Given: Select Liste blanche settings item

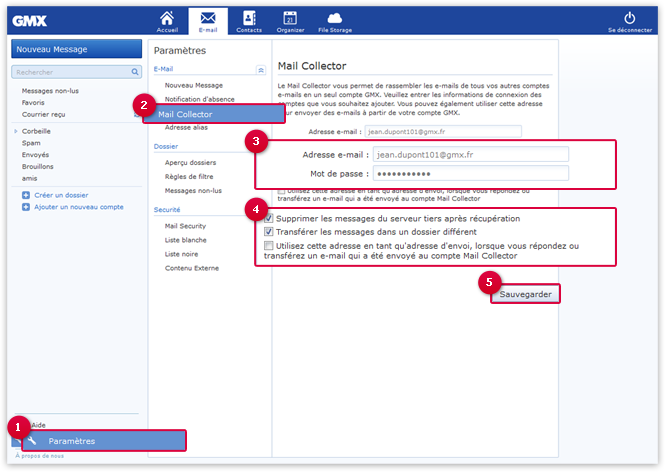Looking at the screenshot, I should tap(185, 240).
